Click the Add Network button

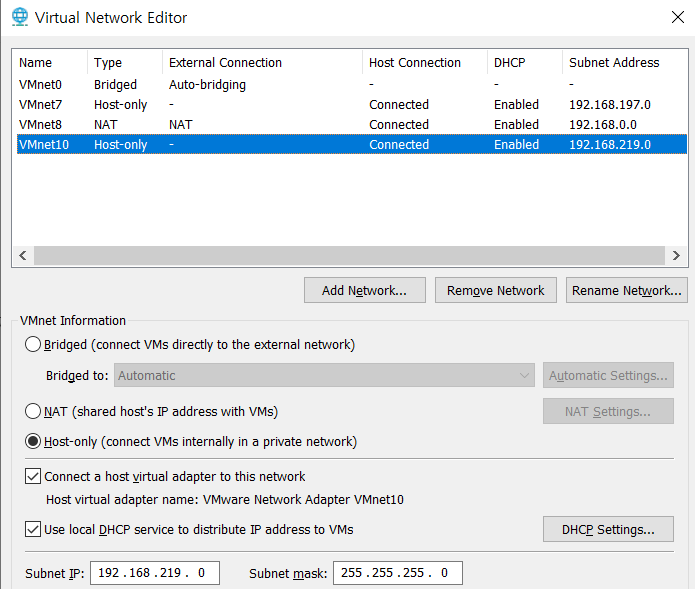tap(365, 290)
